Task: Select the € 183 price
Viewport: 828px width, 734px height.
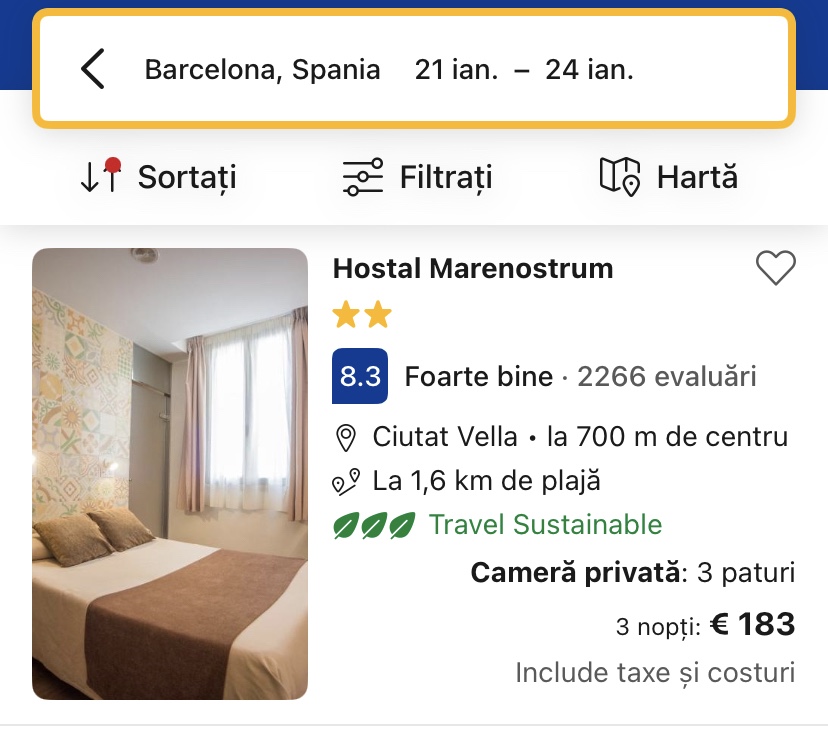Action: click(x=752, y=625)
